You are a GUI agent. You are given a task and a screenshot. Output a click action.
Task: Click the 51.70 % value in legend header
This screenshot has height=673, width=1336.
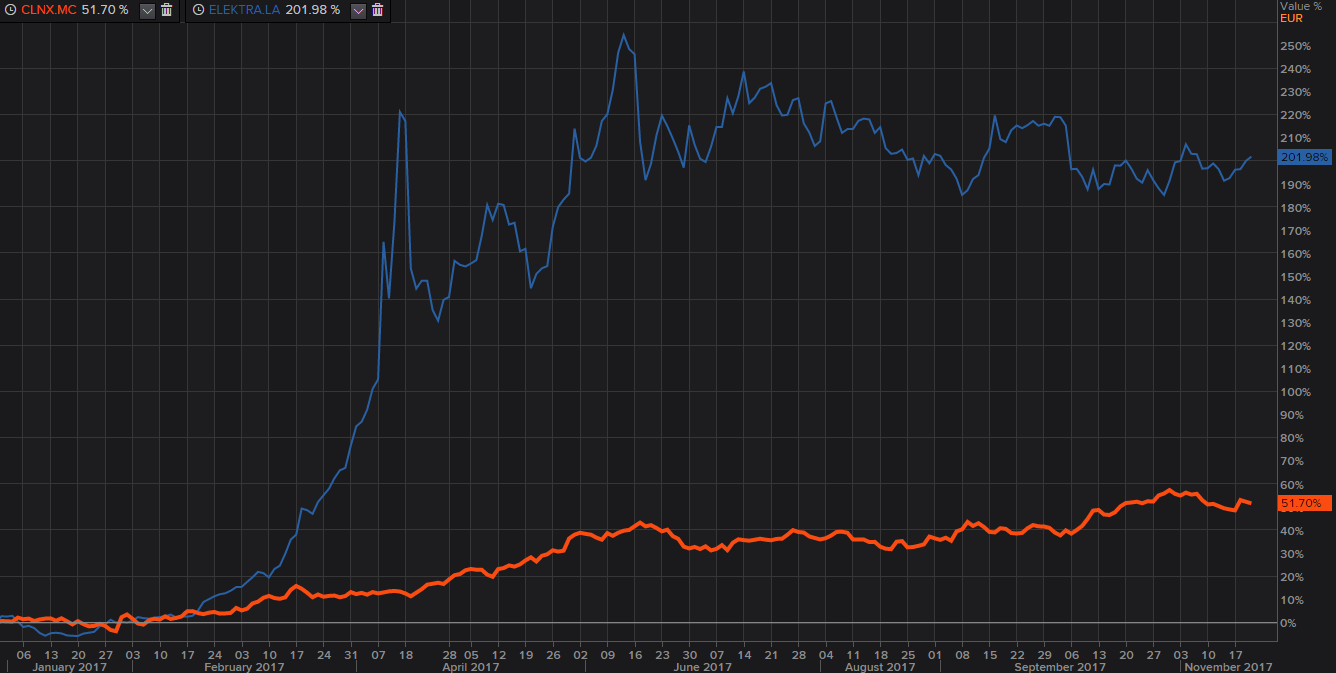pyautogui.click(x=105, y=10)
